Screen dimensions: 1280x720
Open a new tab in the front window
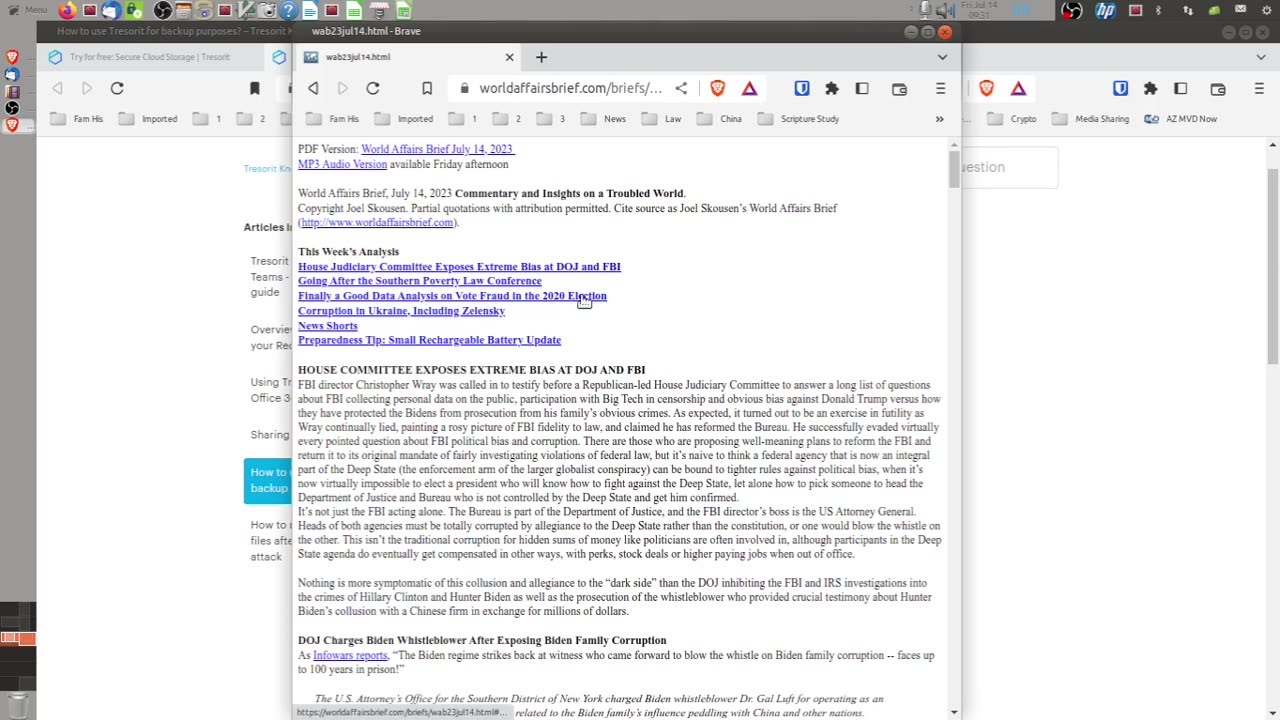(541, 57)
